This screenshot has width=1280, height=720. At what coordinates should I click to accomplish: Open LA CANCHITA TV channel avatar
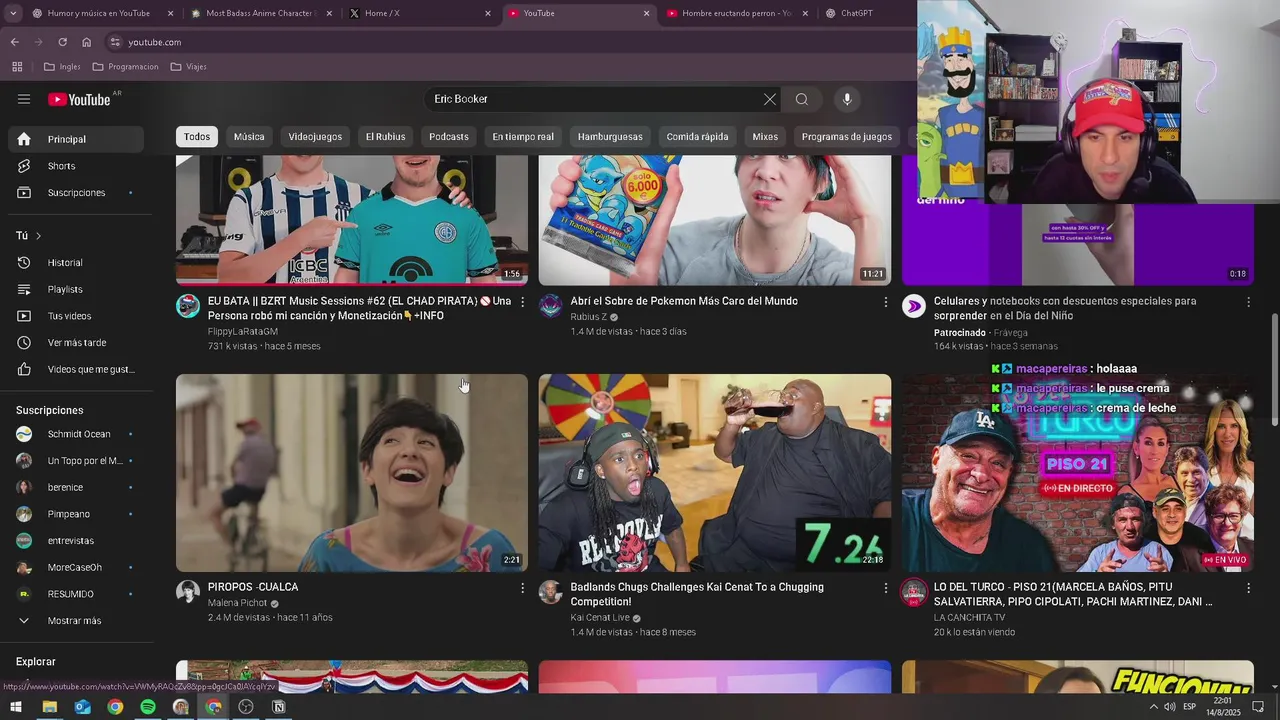click(x=914, y=592)
